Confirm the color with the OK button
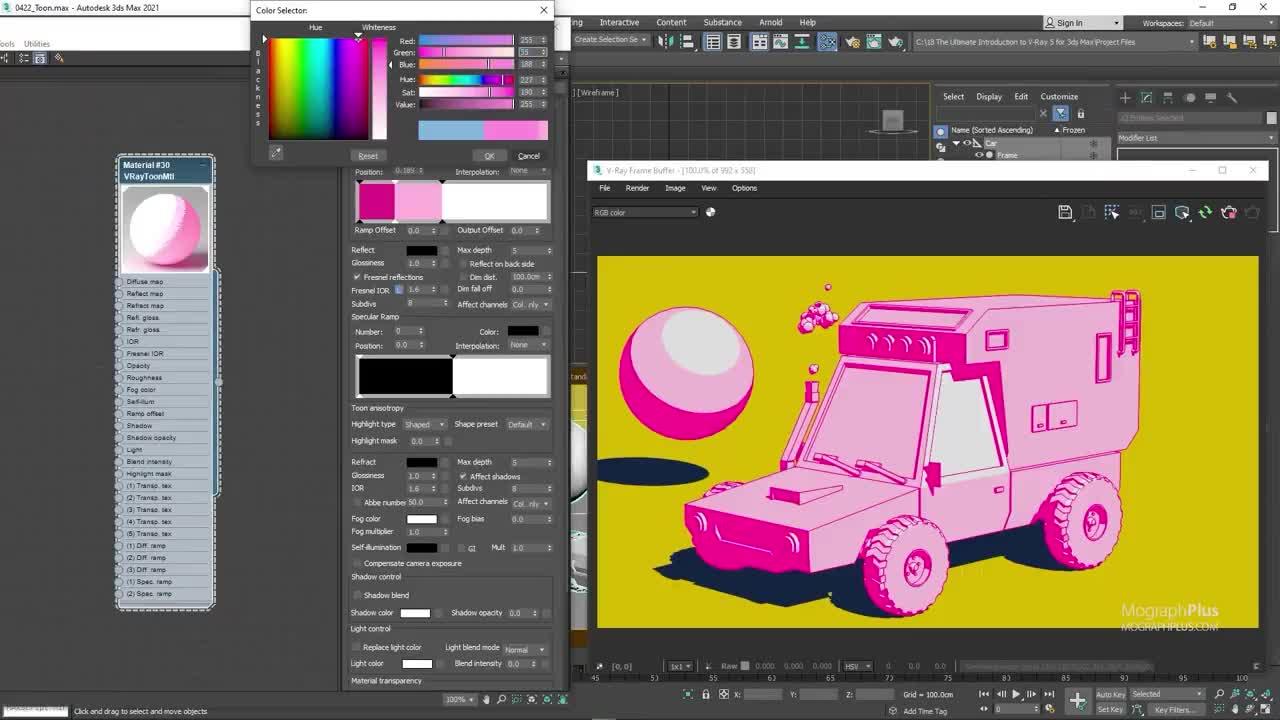Screen dimensions: 1280x720 click(x=489, y=155)
